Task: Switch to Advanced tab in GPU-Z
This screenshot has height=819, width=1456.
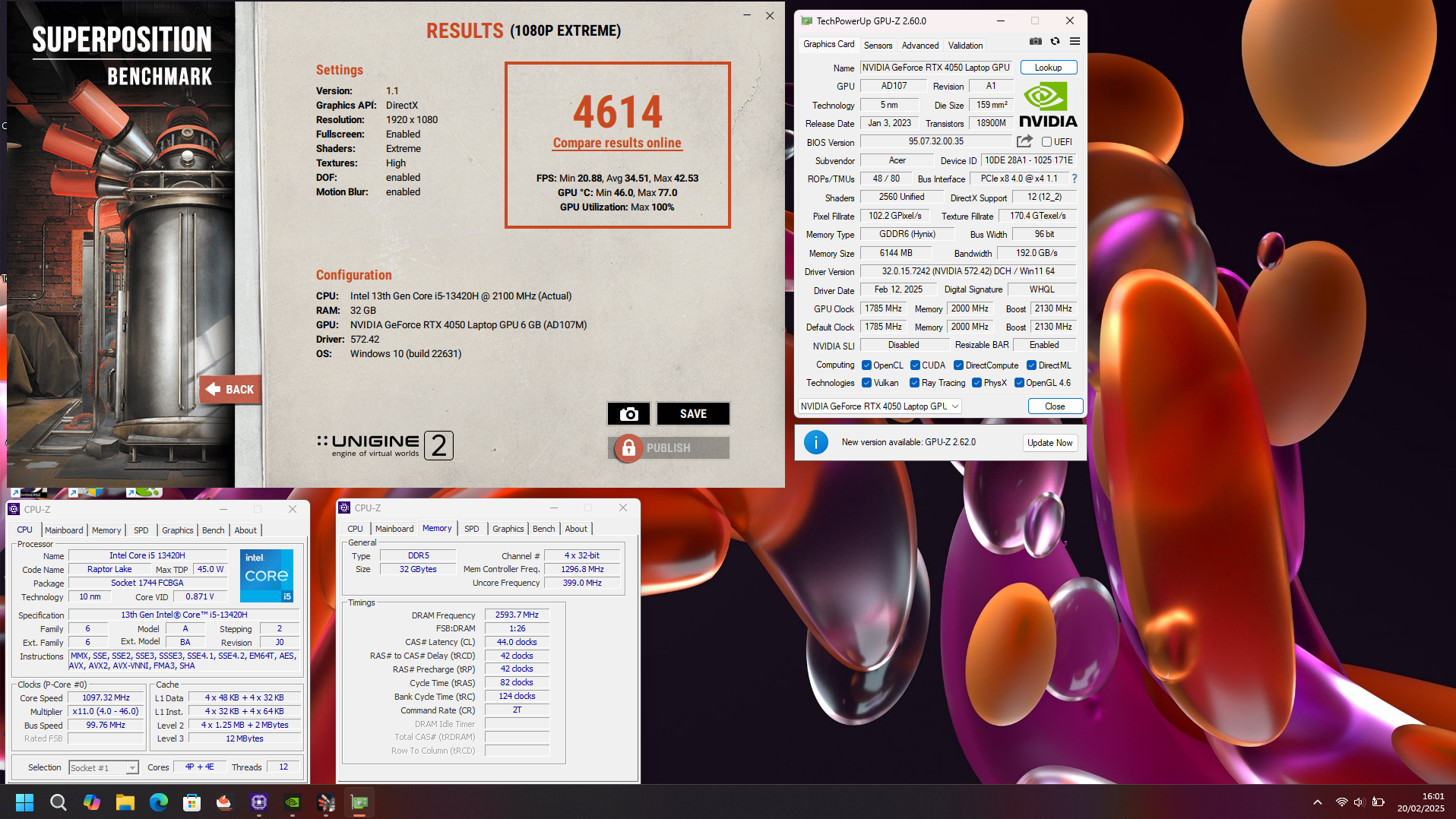Action: 919,46
